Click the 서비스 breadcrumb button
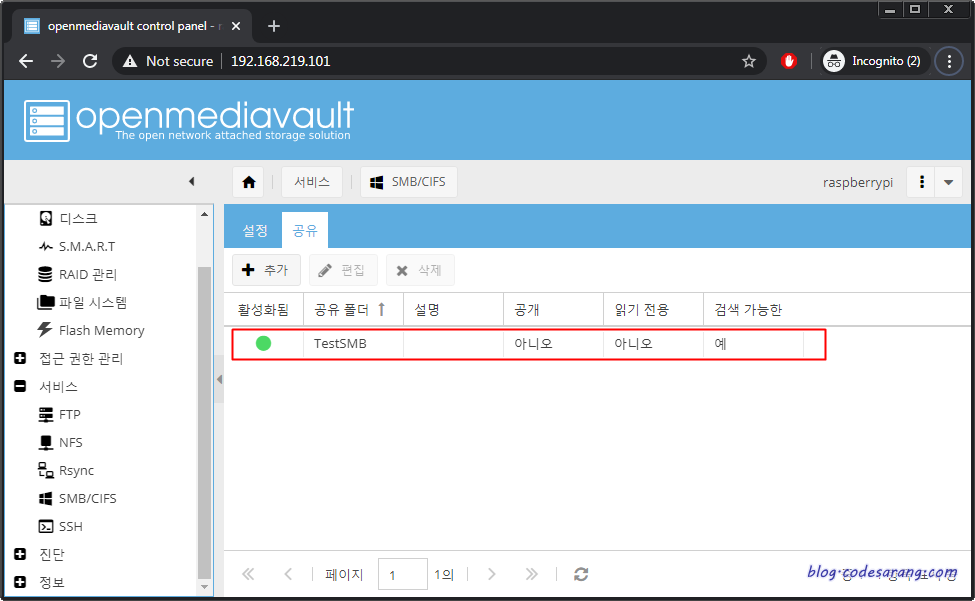Screen dimensions: 975x601 [x=312, y=182]
